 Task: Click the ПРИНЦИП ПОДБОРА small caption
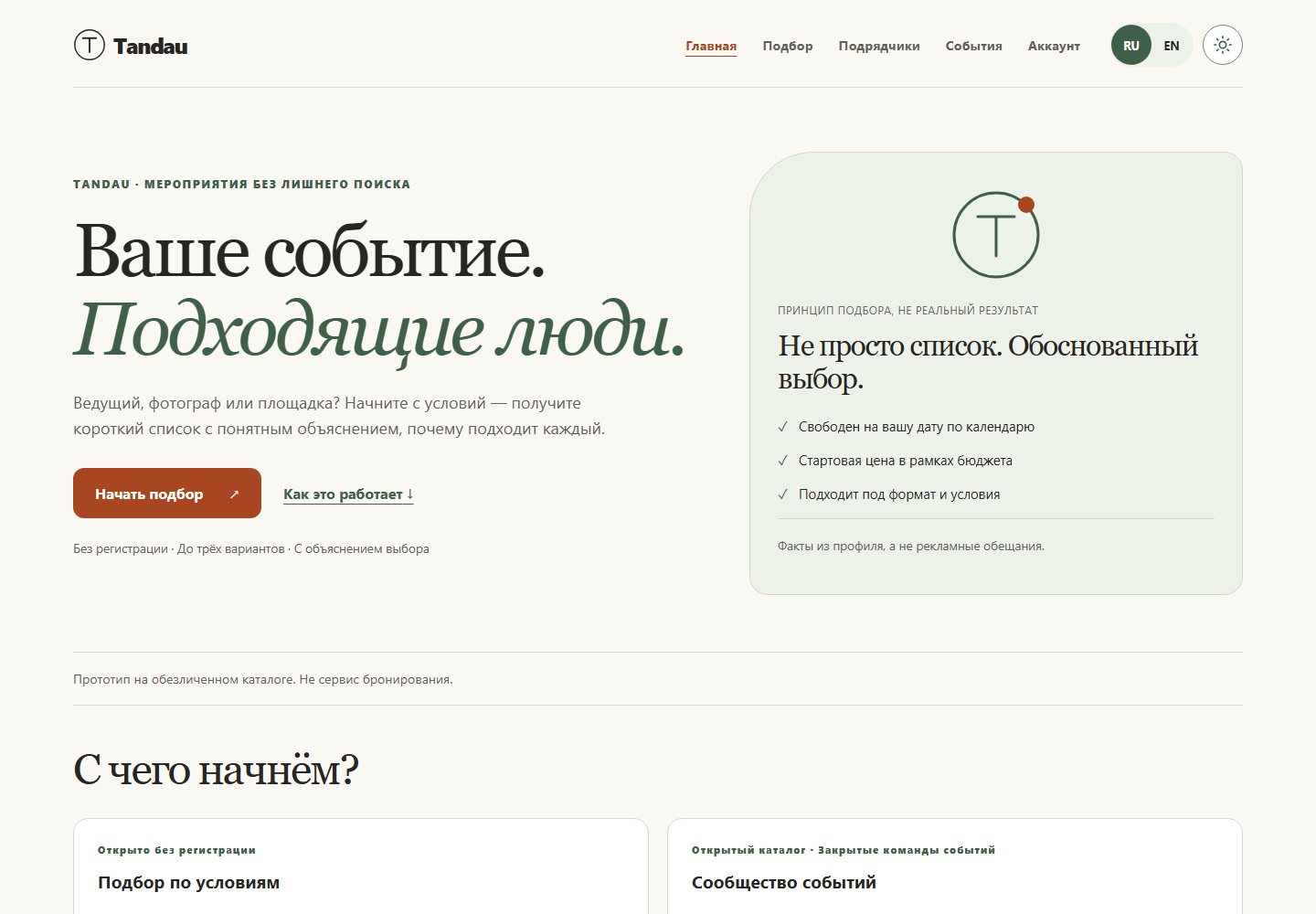pos(908,311)
